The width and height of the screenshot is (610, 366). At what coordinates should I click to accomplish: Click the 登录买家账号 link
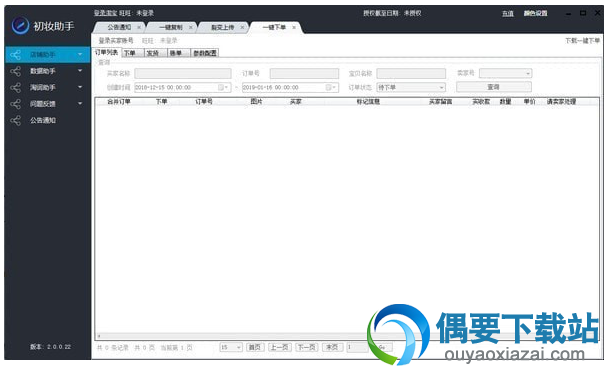click(x=116, y=40)
